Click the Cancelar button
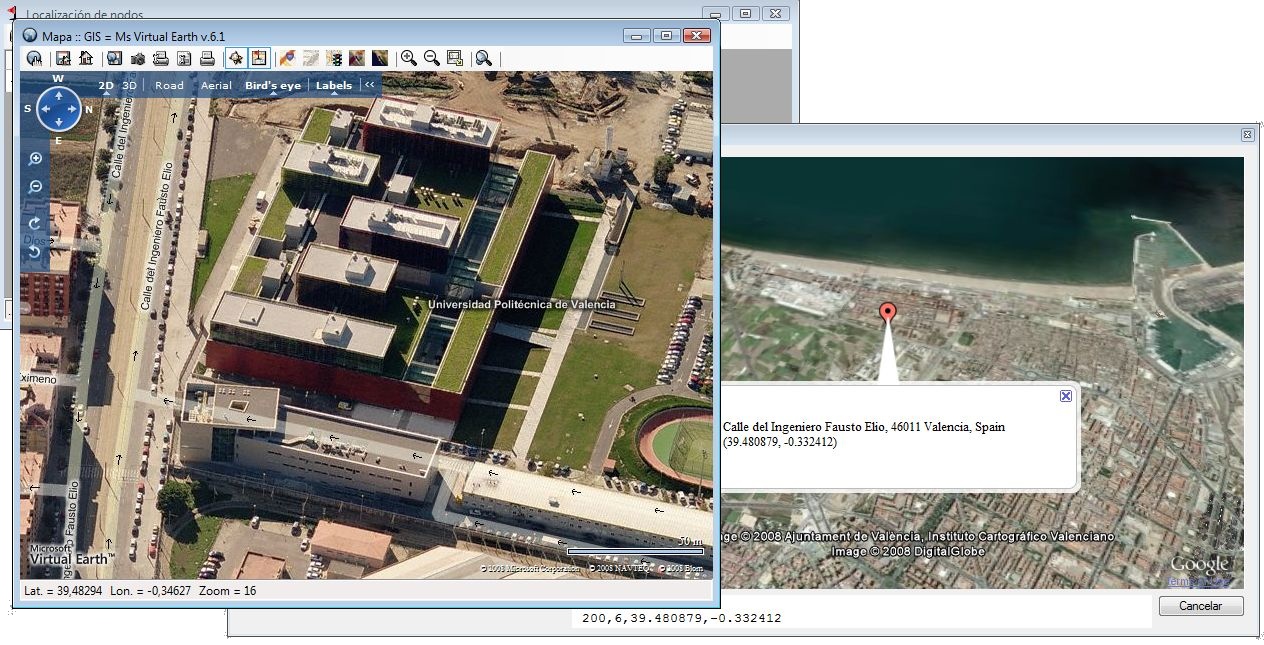This screenshot has height=645, width=1264. point(1200,605)
